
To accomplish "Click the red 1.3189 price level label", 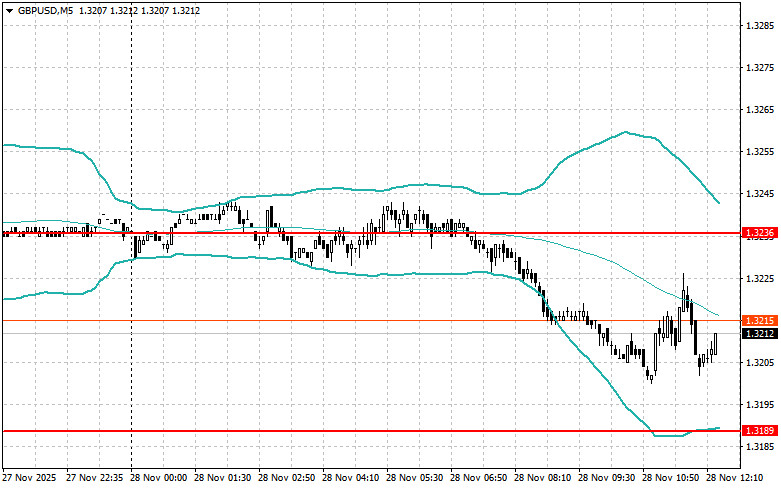I will point(760,431).
